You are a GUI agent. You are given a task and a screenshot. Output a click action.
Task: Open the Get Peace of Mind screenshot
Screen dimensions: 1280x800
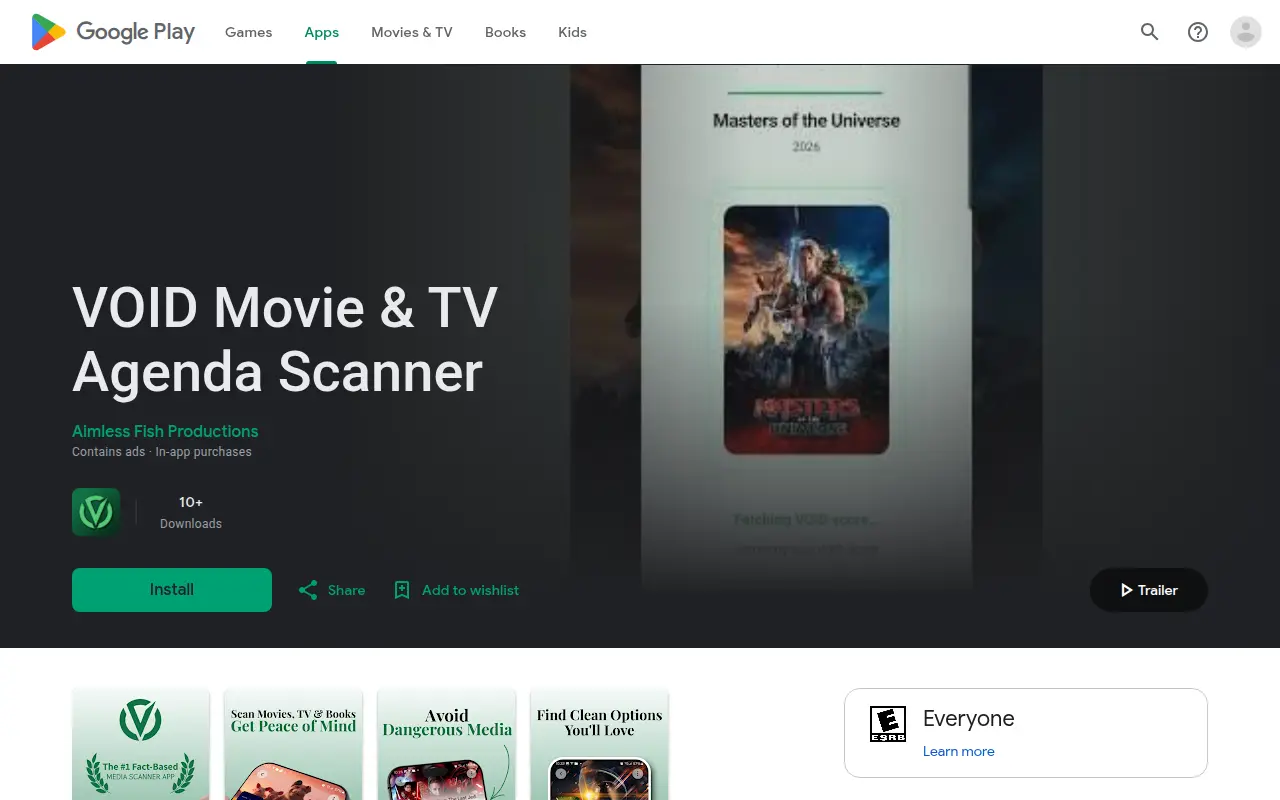coord(293,744)
